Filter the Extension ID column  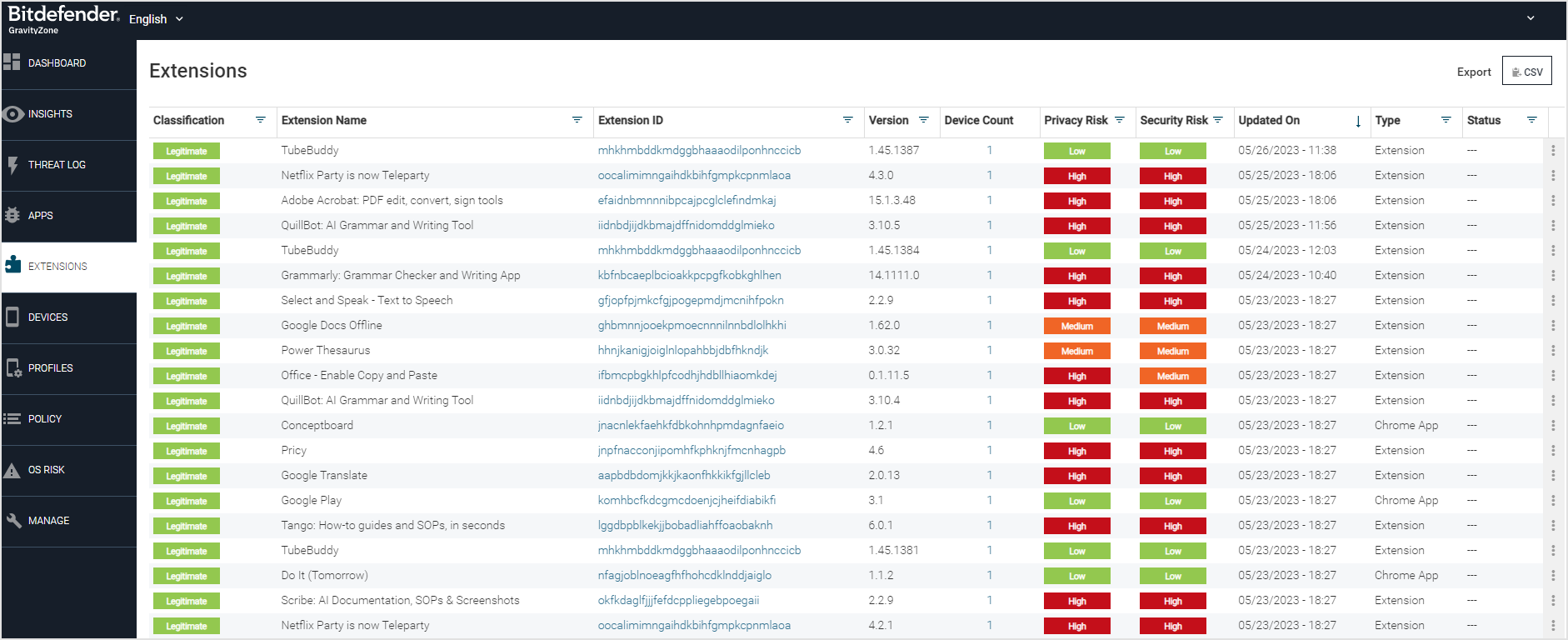(x=847, y=120)
